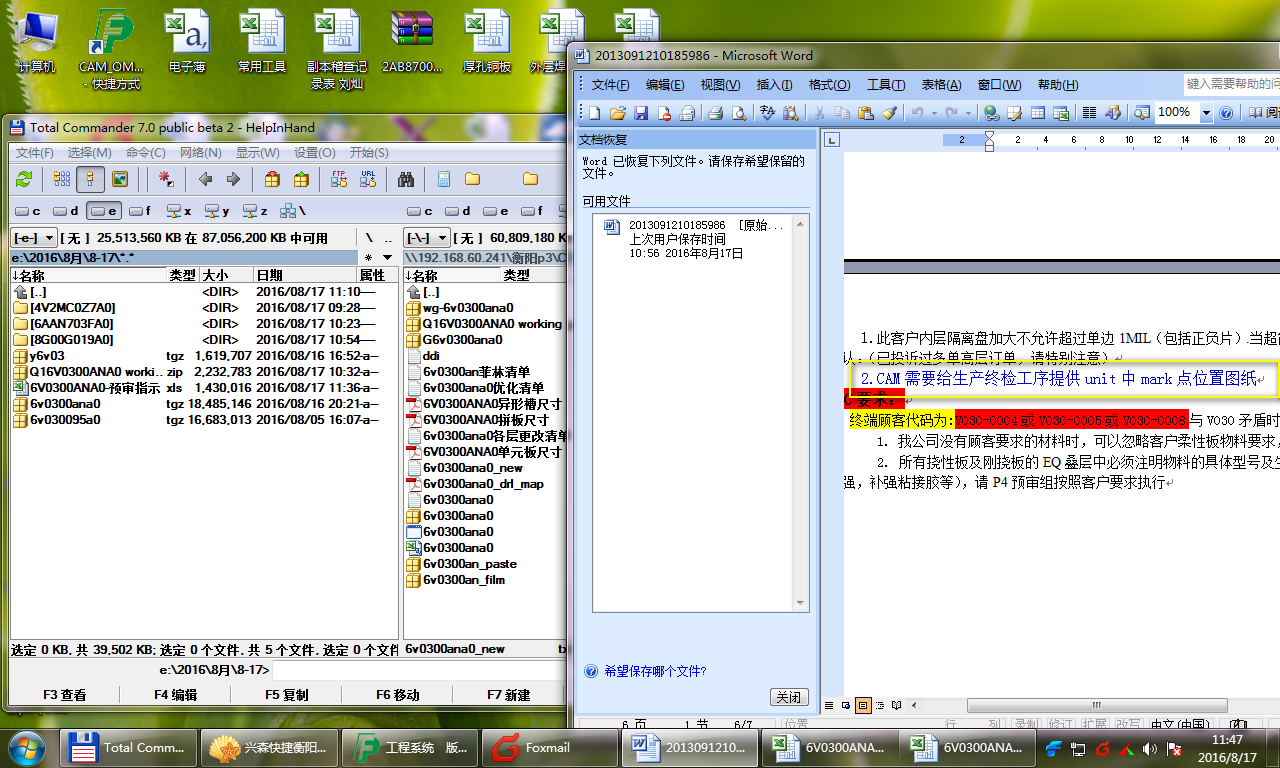Image resolution: width=1280 pixels, height=768 pixels.
Task: Select drive d in the left panel
Action: pos(66,211)
